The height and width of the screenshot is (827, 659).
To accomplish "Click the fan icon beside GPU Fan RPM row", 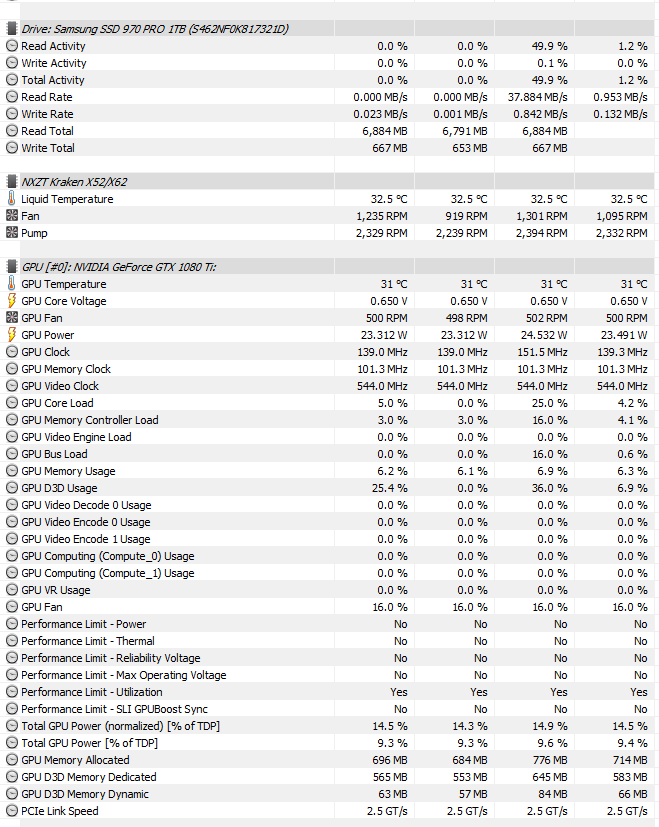I will pyautogui.click(x=12, y=318).
